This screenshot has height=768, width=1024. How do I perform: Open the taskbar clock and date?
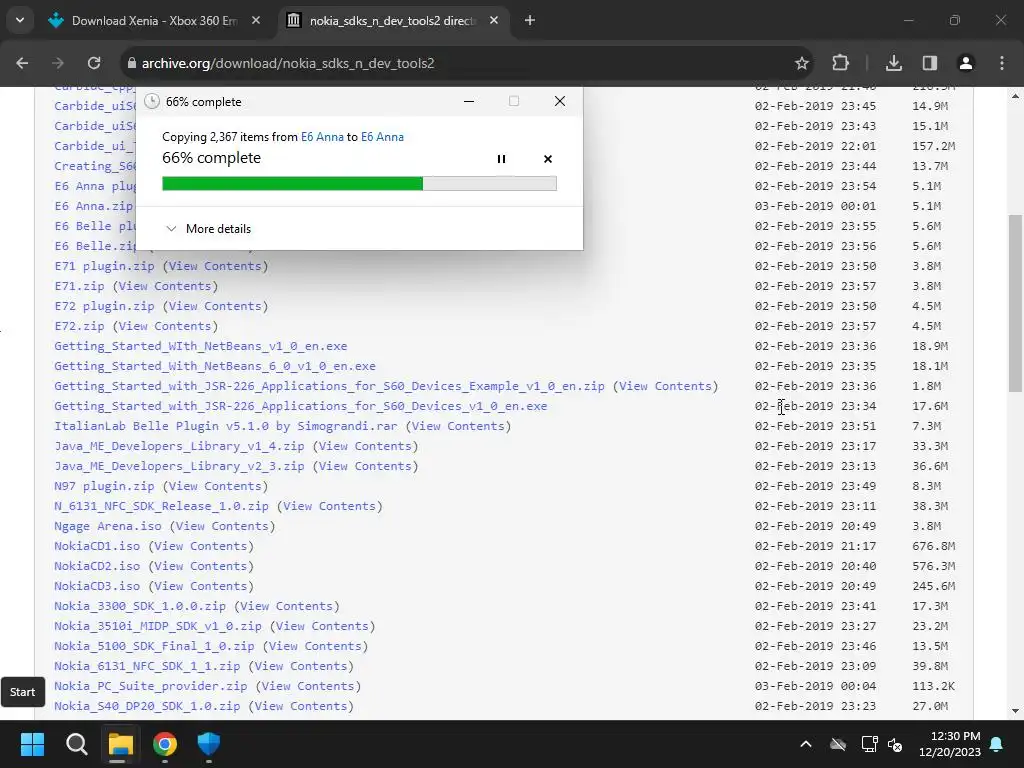coord(950,744)
